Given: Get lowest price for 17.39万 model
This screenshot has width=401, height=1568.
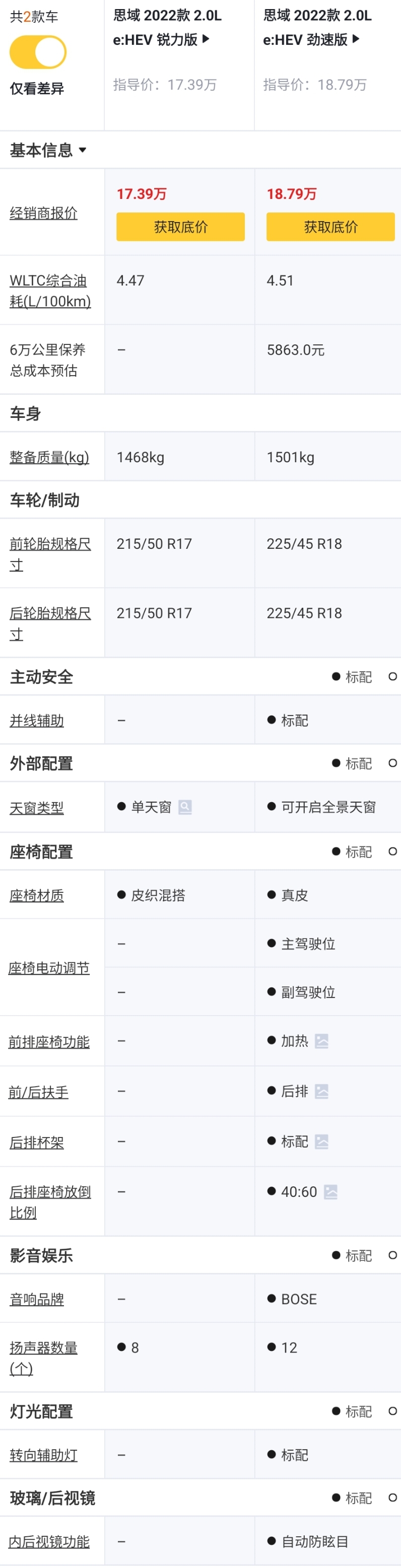Looking at the screenshot, I should [x=180, y=227].
